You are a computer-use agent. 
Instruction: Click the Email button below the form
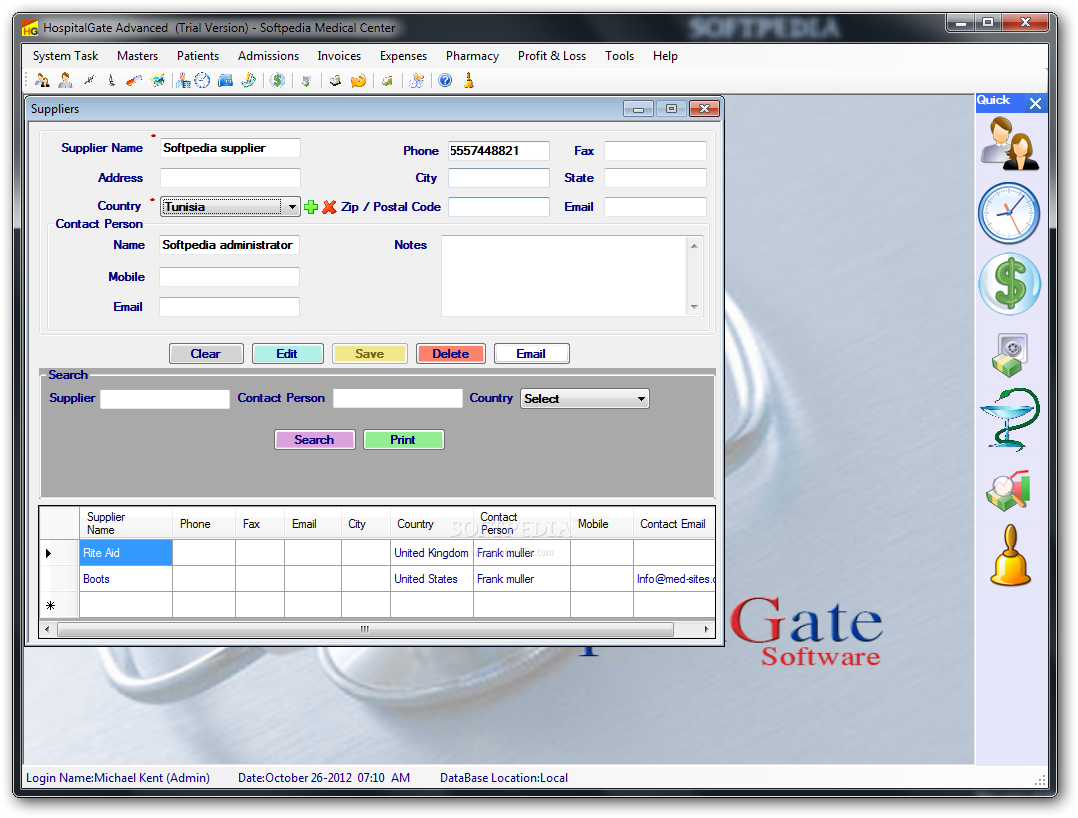[x=531, y=354]
